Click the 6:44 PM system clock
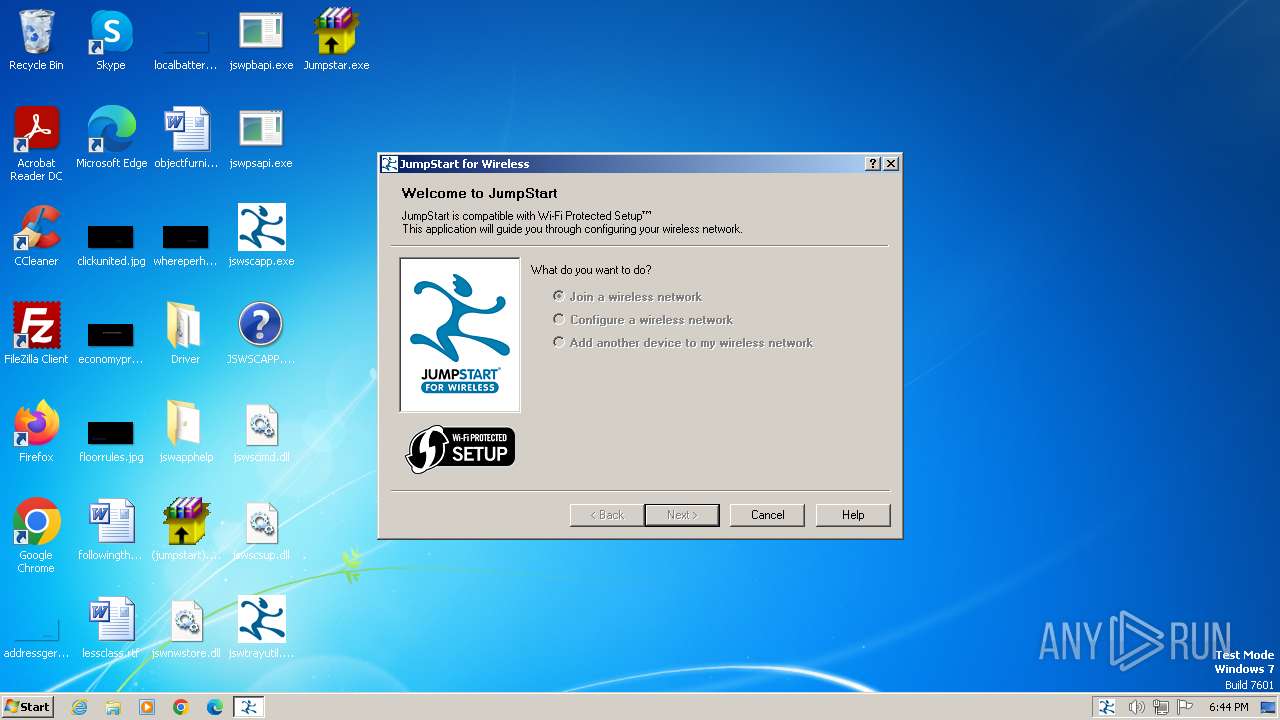Screen dimensions: 1280x720 click(x=1229, y=707)
